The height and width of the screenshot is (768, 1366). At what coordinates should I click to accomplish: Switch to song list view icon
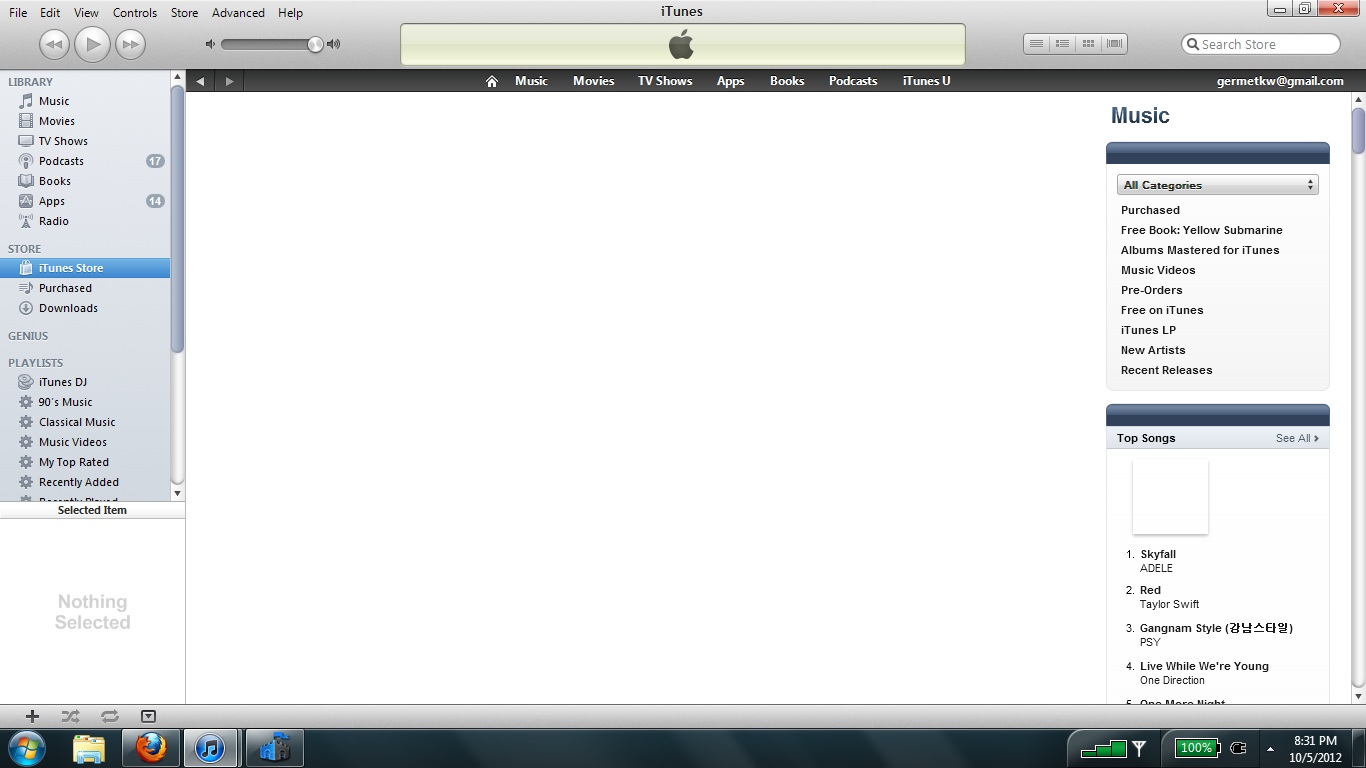[1036, 44]
